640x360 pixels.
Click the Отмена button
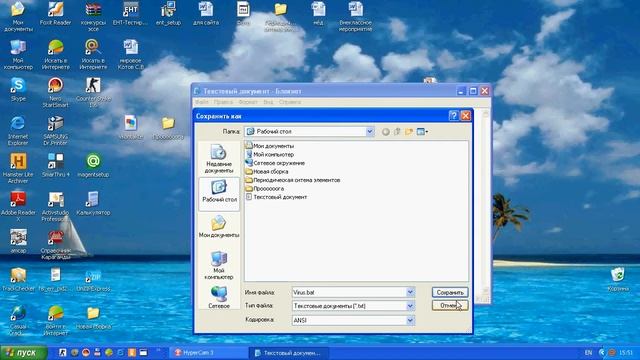[450, 305]
